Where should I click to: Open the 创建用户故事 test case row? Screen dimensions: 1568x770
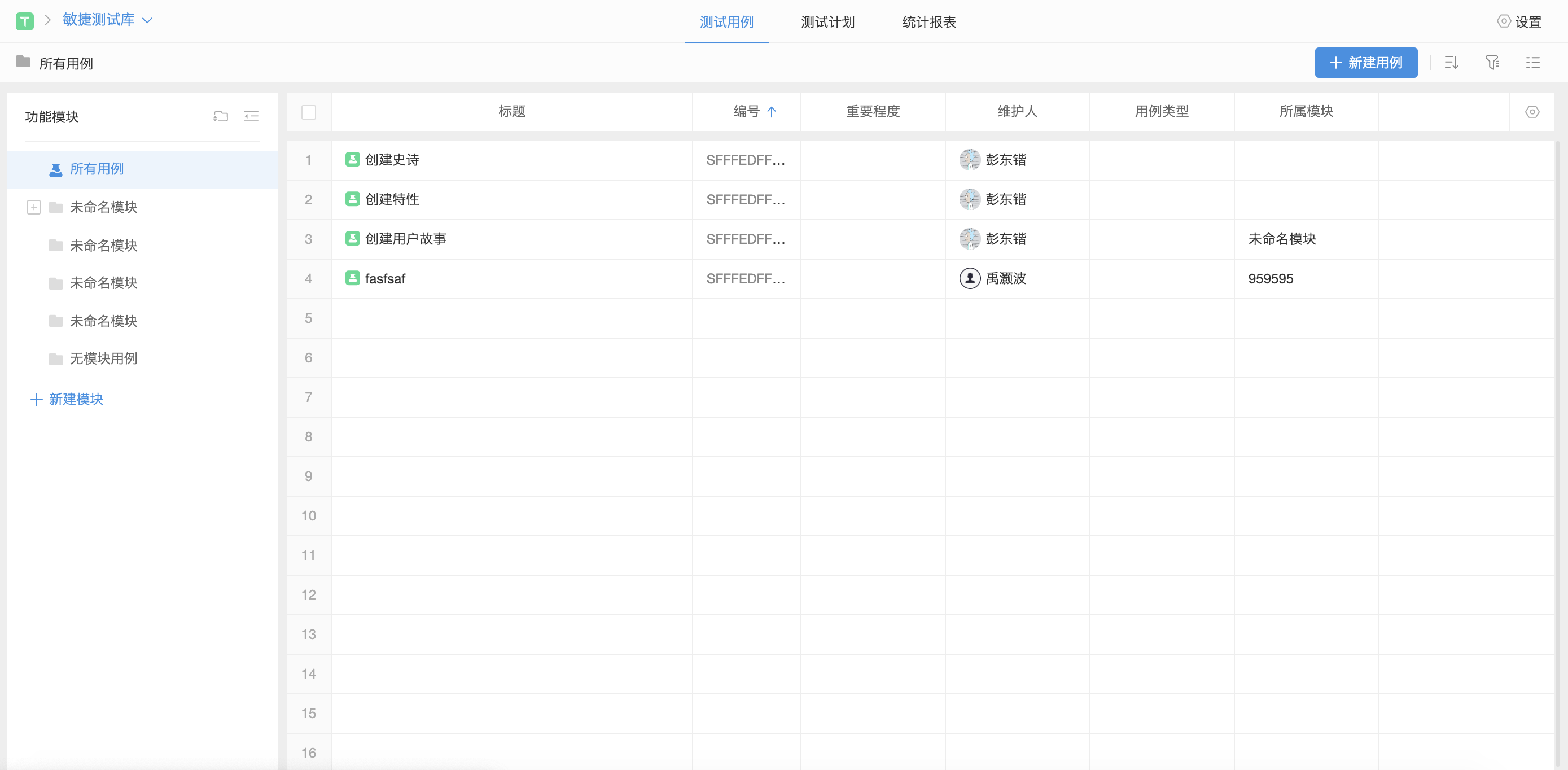click(x=405, y=239)
